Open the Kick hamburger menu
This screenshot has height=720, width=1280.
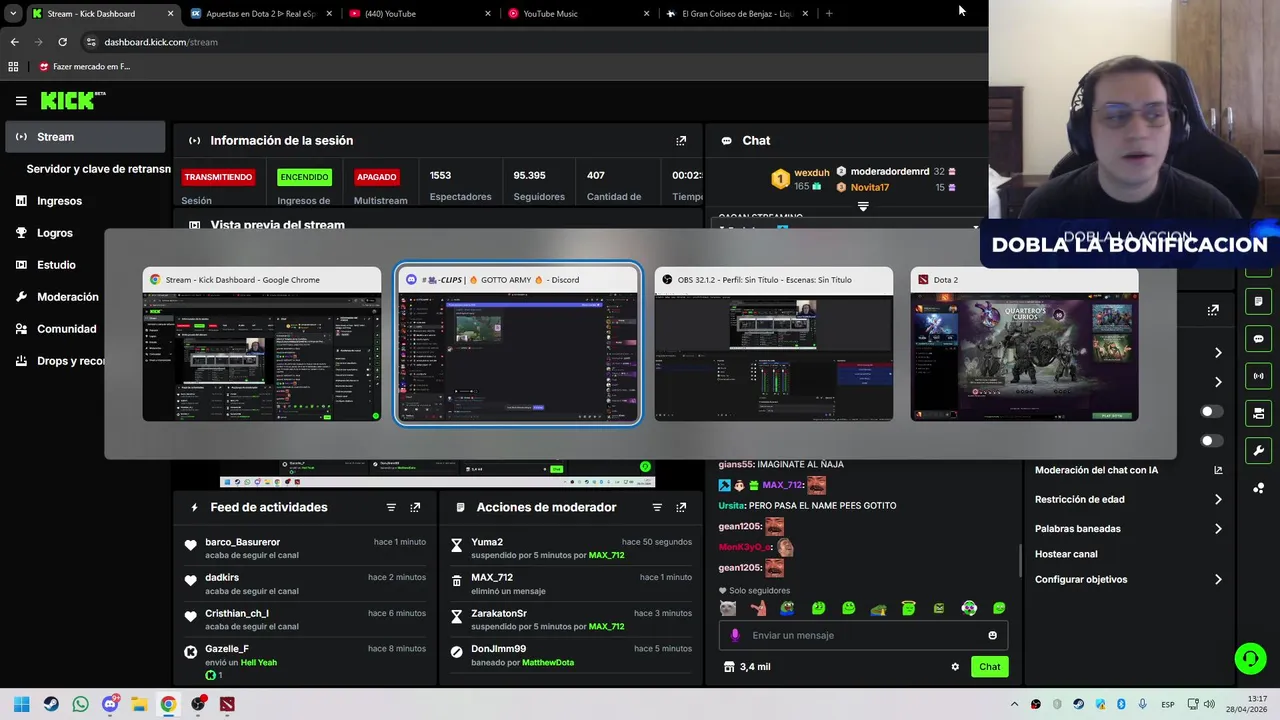click(21, 100)
